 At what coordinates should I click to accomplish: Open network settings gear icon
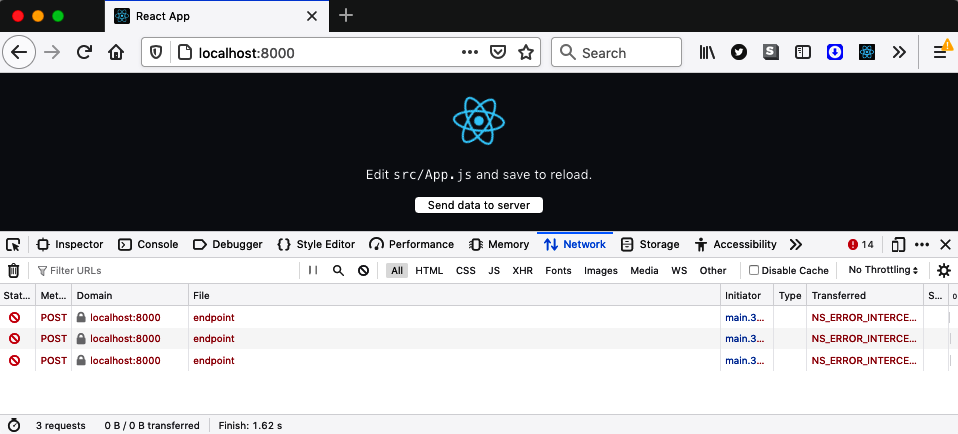pos(943,270)
